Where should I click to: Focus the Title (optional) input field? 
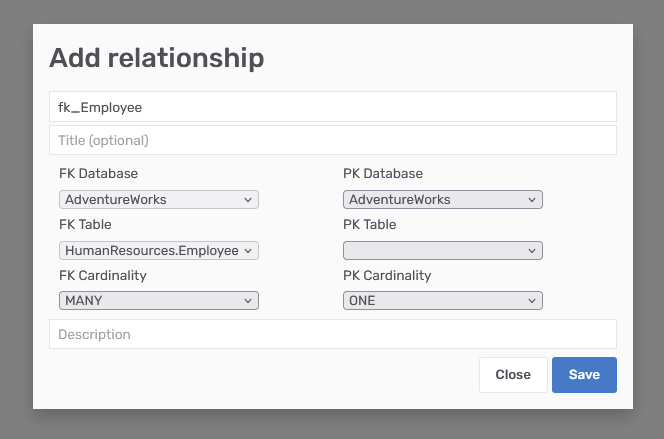pos(332,140)
